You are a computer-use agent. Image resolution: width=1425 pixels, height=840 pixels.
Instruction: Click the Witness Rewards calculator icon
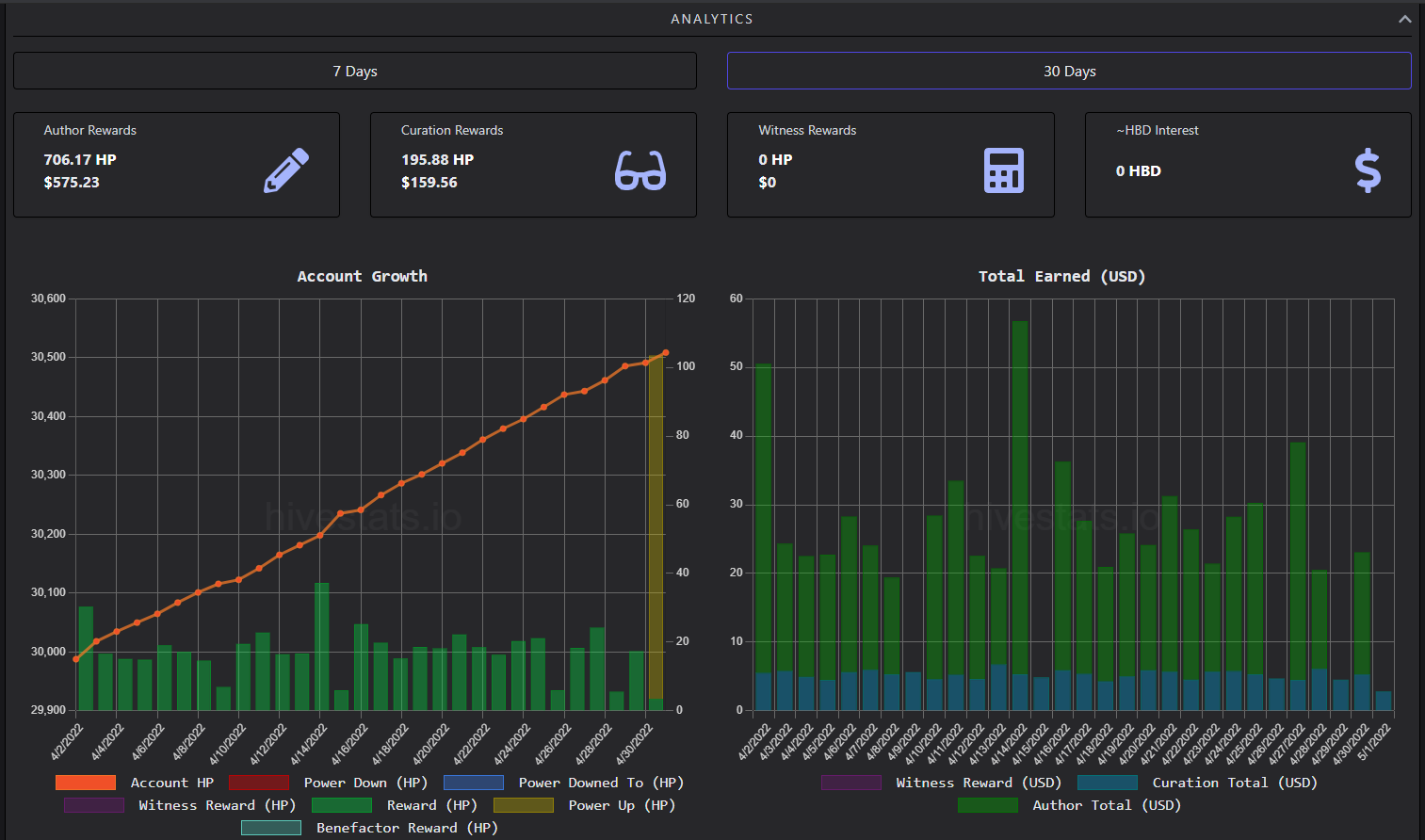pyautogui.click(x=1004, y=170)
